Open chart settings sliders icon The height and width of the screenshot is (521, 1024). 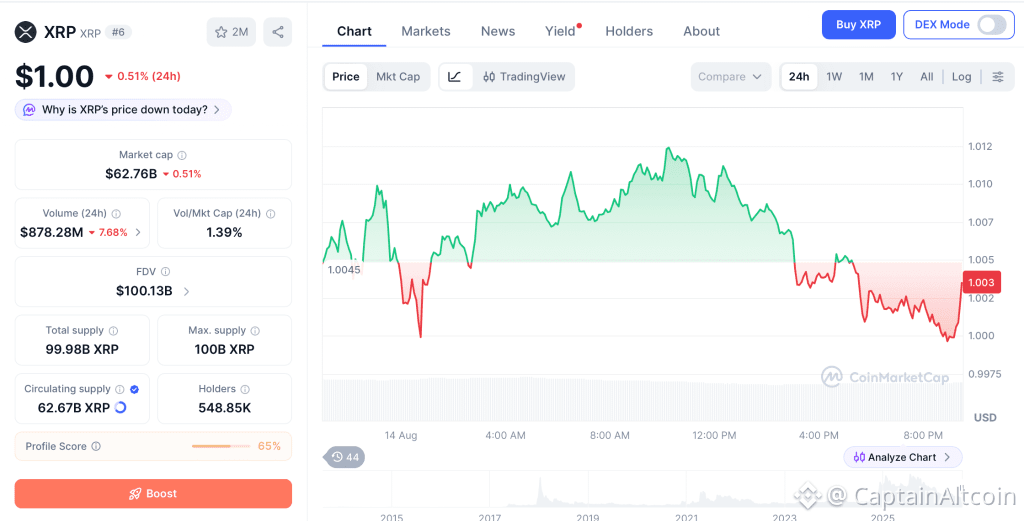tap(998, 76)
